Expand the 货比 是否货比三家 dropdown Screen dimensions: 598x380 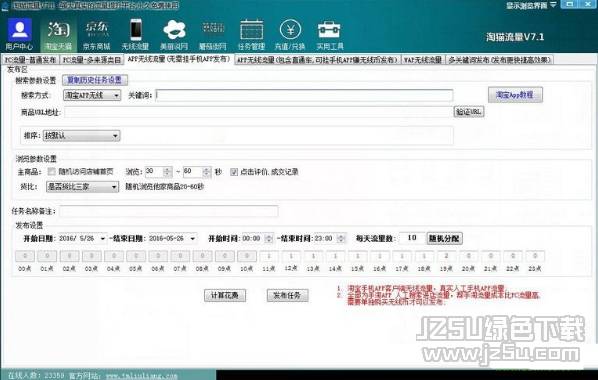82,187
